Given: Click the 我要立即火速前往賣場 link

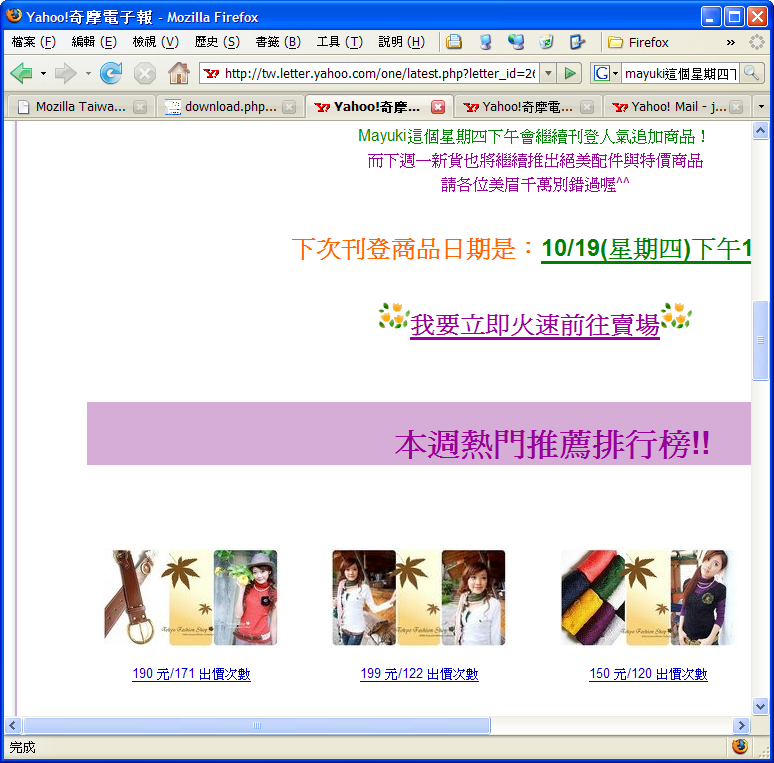Looking at the screenshot, I should (535, 325).
